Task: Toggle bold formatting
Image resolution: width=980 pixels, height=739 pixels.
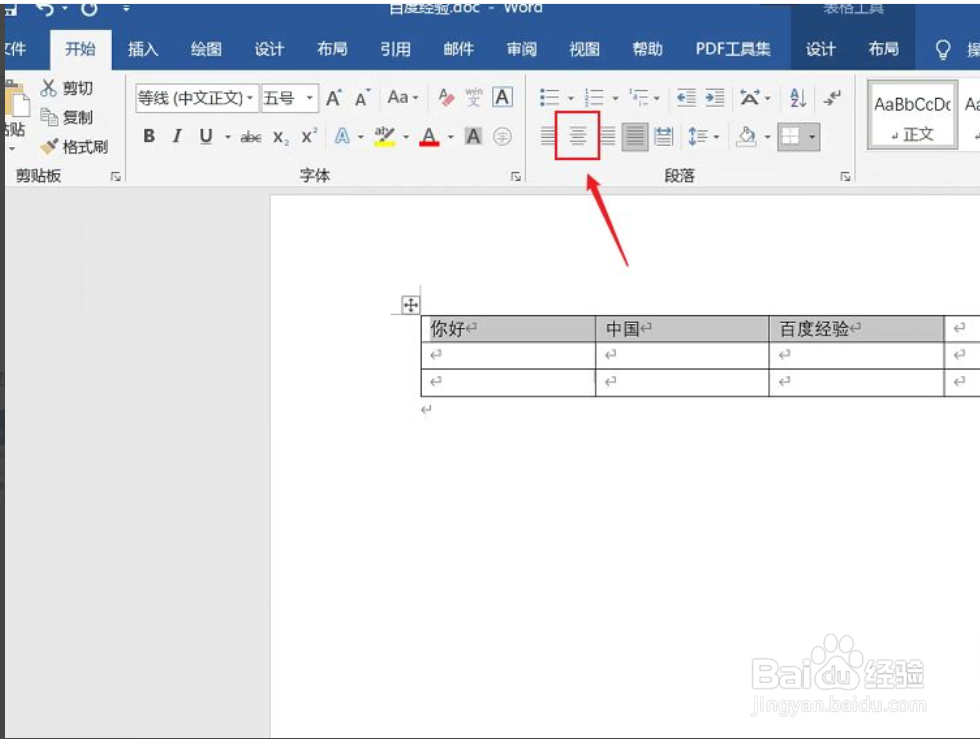Action: pyautogui.click(x=148, y=137)
